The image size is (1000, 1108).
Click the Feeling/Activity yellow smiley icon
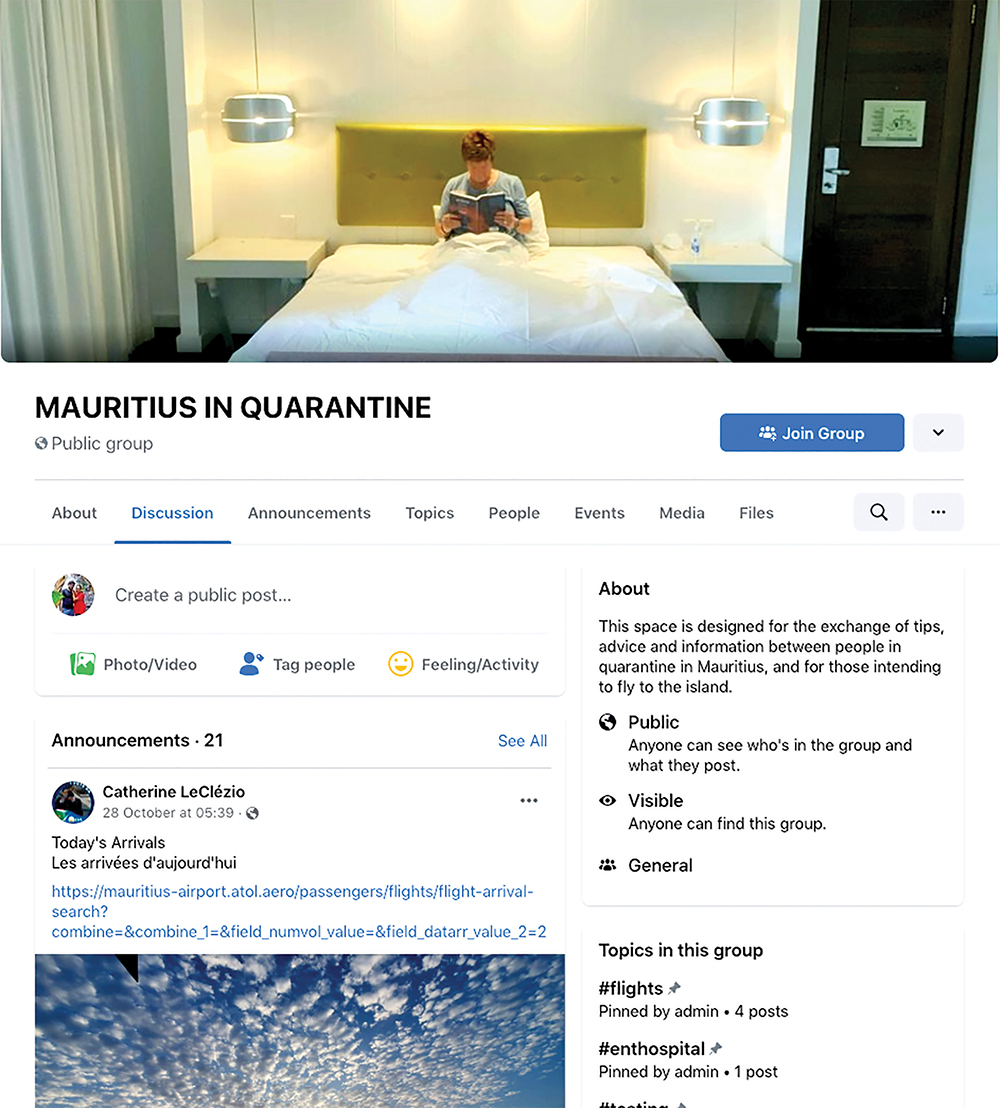click(x=400, y=664)
